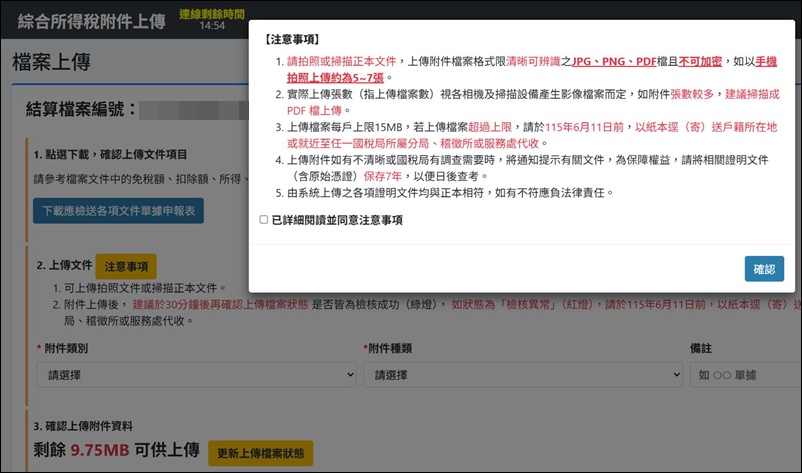Click the 【注意事項】 dialog heading
The image size is (802, 473).
point(292,39)
